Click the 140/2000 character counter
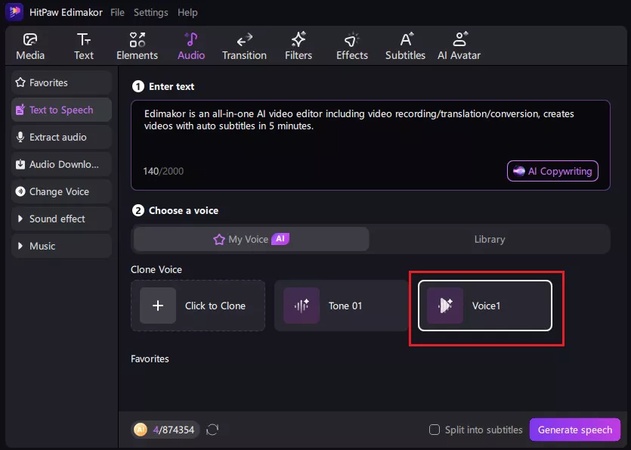 coord(163,171)
